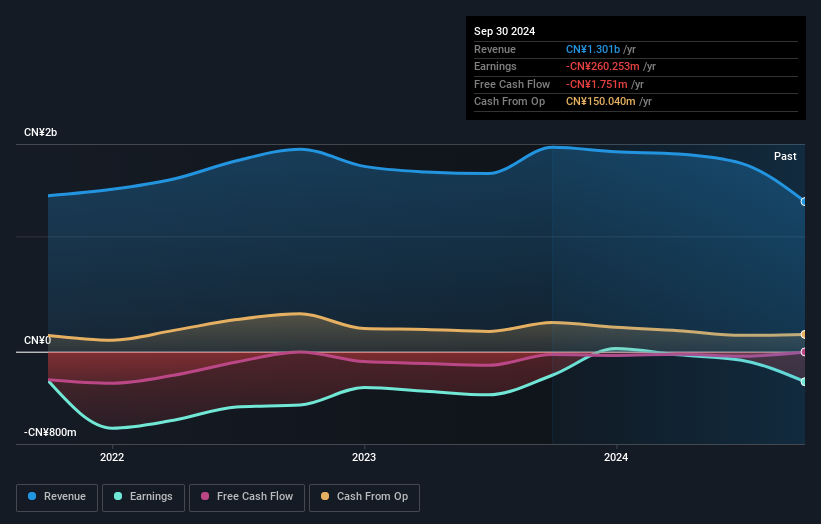Toggle the Earnings legend button
Image resolution: width=821 pixels, height=524 pixels.
click(x=143, y=497)
